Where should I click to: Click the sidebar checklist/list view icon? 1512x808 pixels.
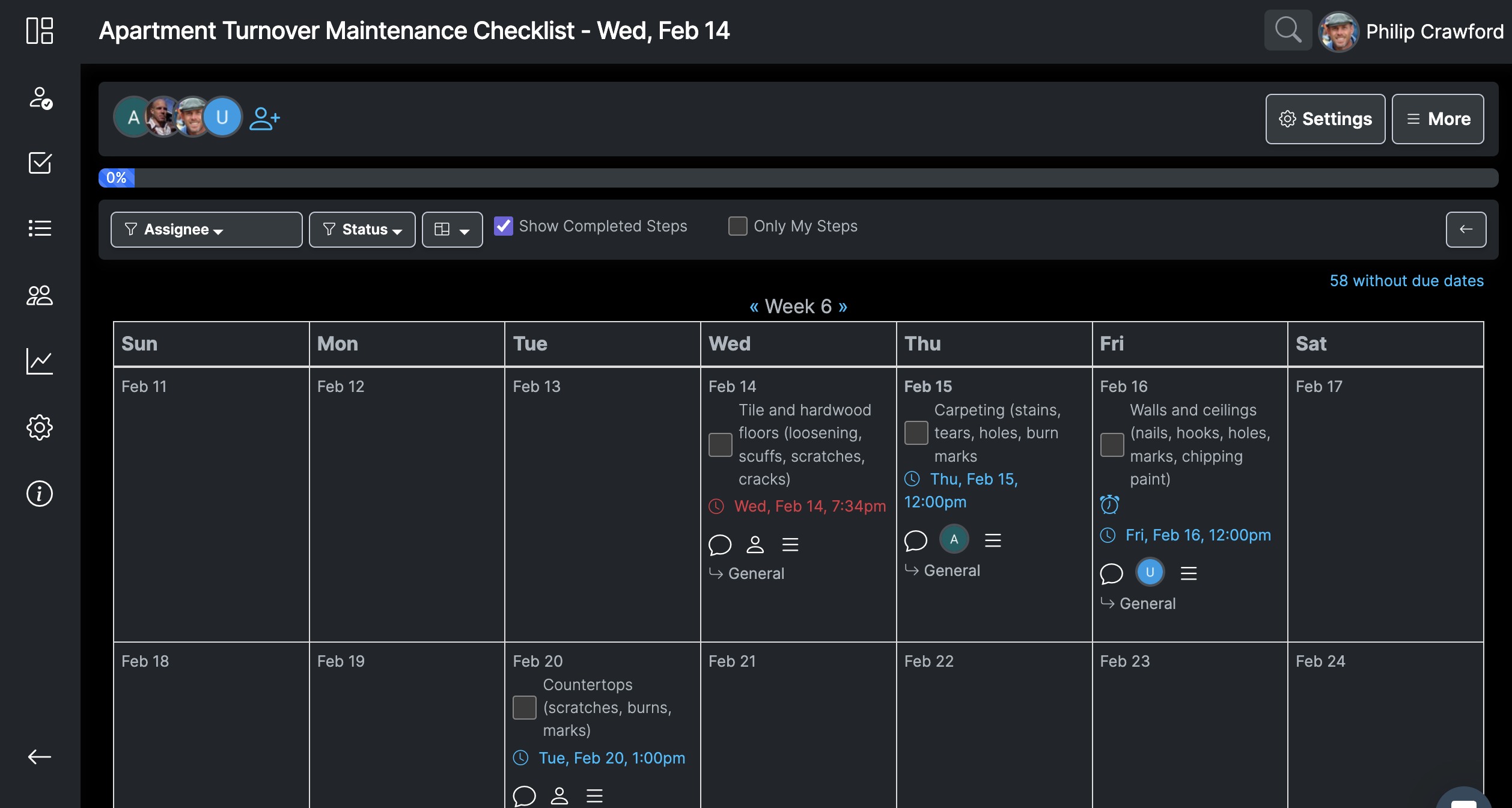pos(40,227)
